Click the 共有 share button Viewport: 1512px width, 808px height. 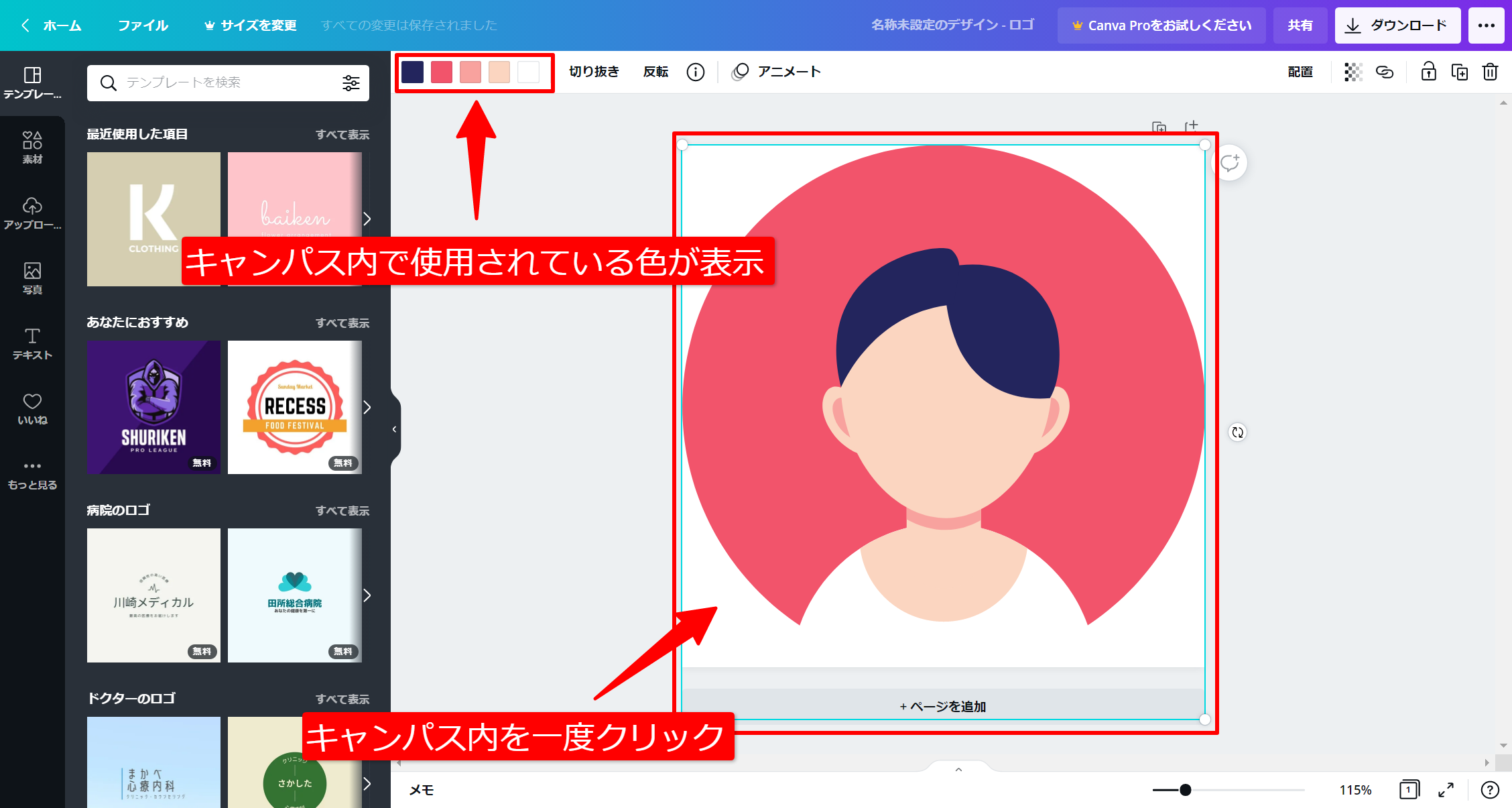(1300, 25)
